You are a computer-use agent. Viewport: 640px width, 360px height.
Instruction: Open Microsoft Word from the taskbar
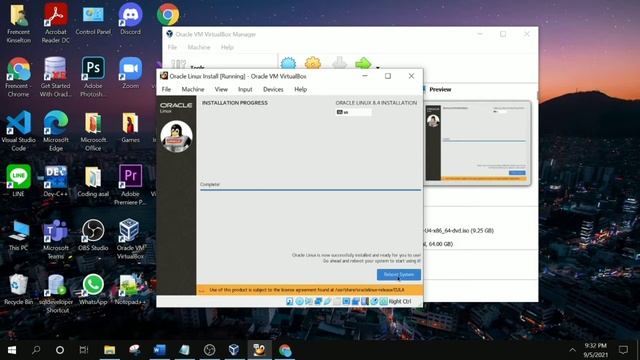point(159,350)
